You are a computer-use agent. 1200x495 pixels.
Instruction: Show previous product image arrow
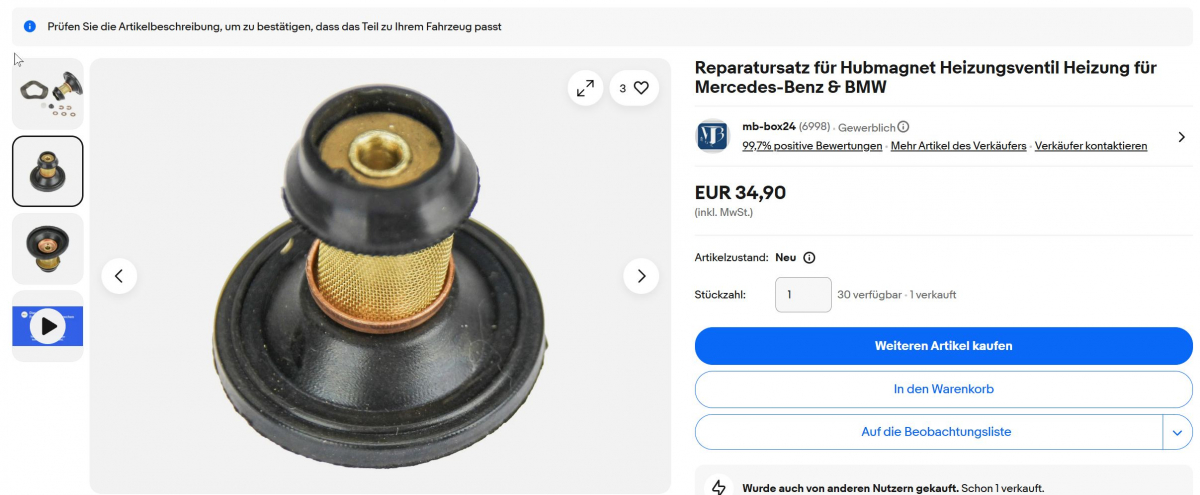click(119, 276)
